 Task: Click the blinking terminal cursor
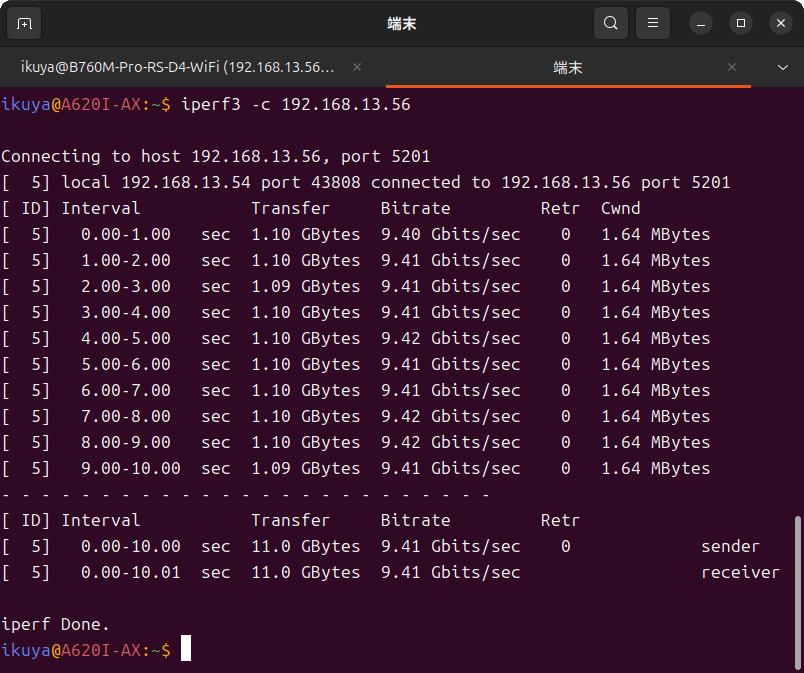click(x=184, y=649)
